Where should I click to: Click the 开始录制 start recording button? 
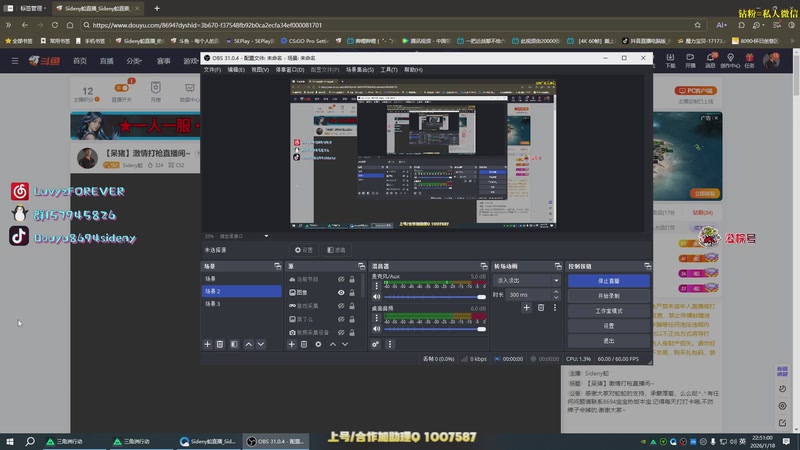(609, 296)
